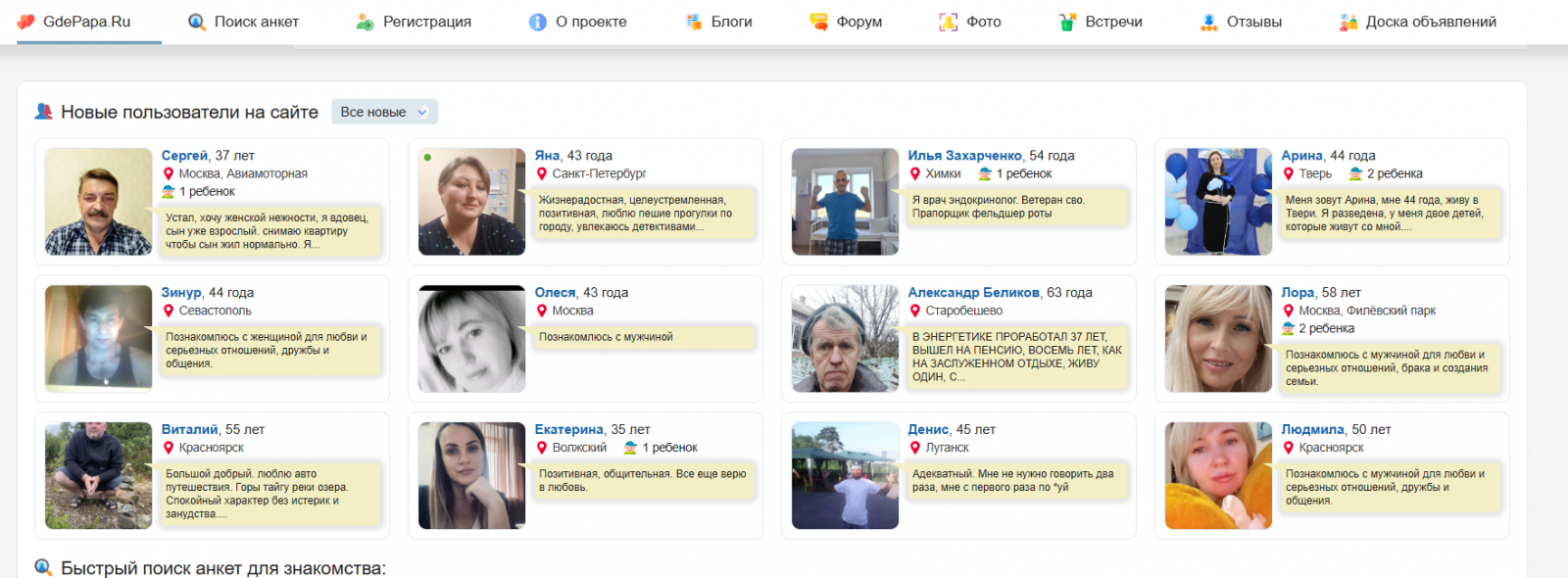
Task: Click Яна's note starting Жизнерадостная, целеустремленная
Action: point(645,213)
